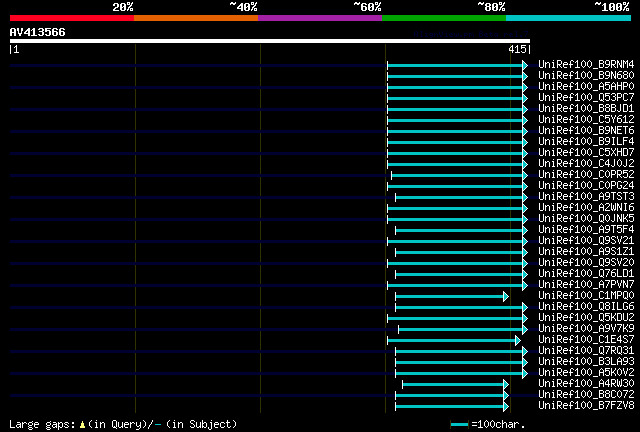Click the 415 query end position label
The image size is (640, 432).
click(517, 50)
